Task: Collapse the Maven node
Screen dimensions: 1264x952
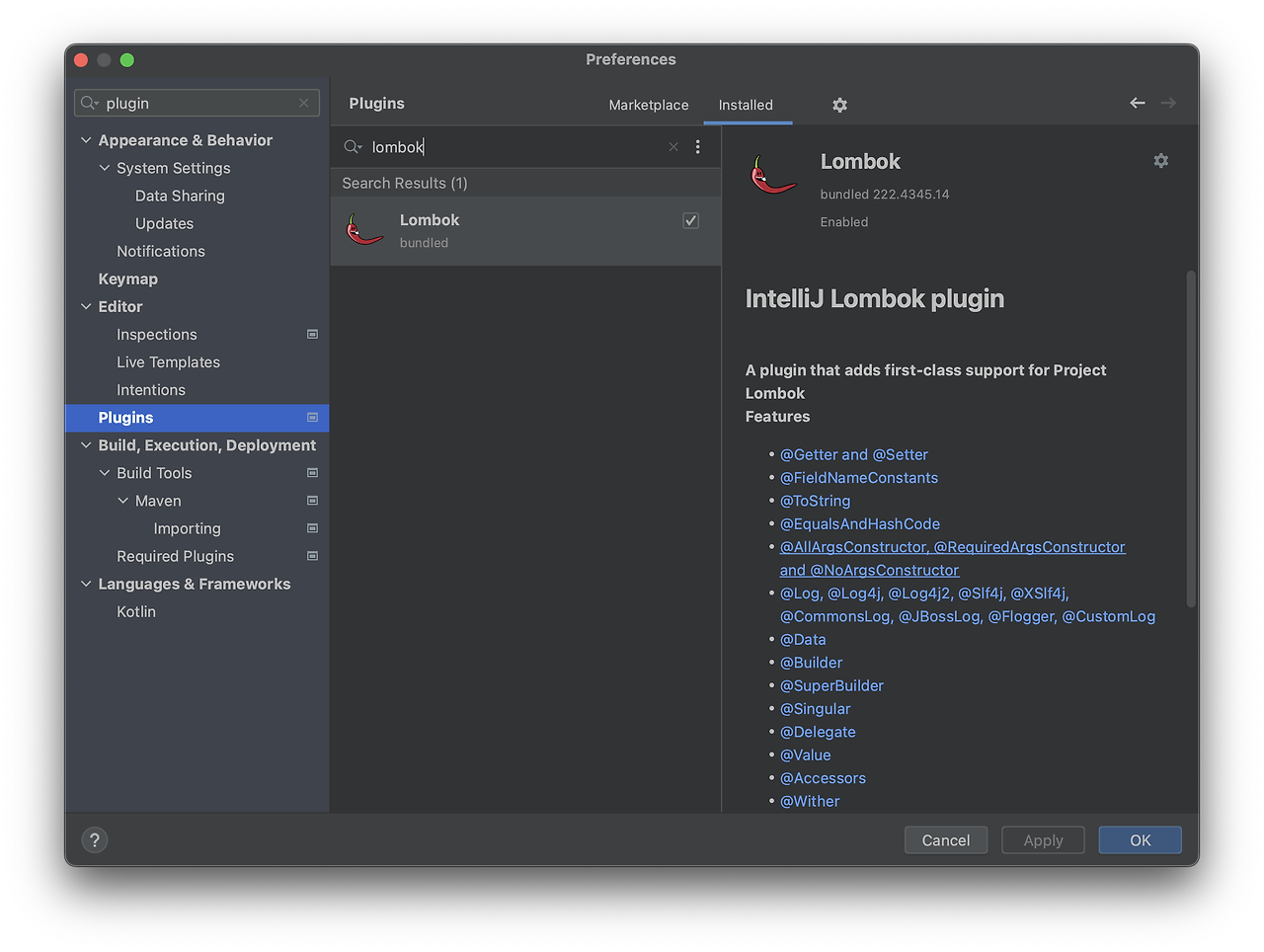Action: [x=123, y=501]
